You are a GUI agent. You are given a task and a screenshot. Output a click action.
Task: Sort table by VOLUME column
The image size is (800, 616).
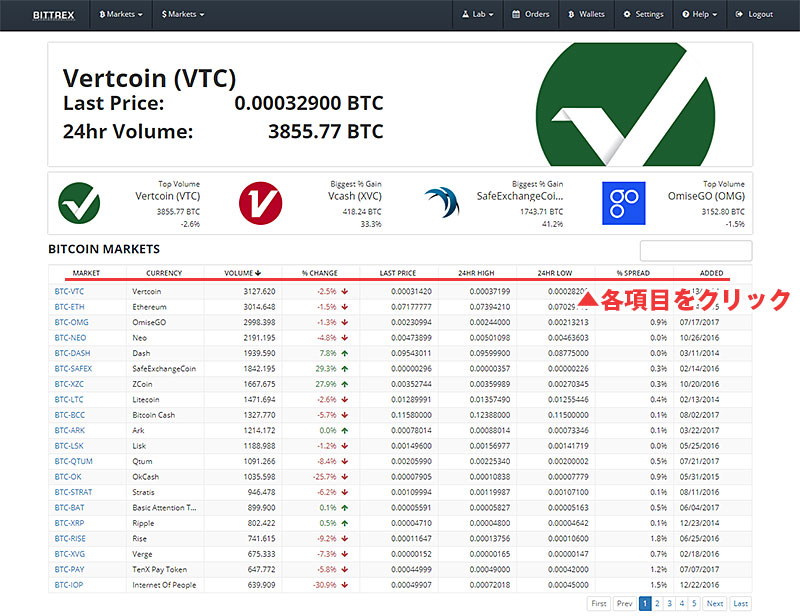point(242,273)
